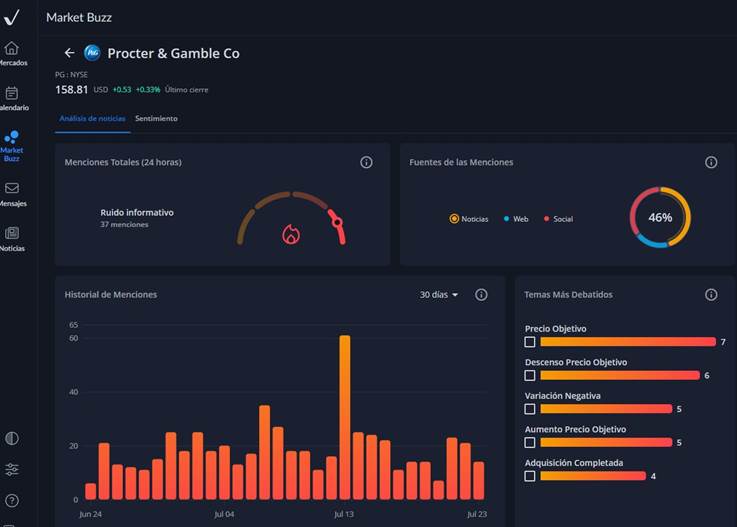Show info for Temas Más Debatidos
This screenshot has width=737, height=527.
click(x=711, y=295)
